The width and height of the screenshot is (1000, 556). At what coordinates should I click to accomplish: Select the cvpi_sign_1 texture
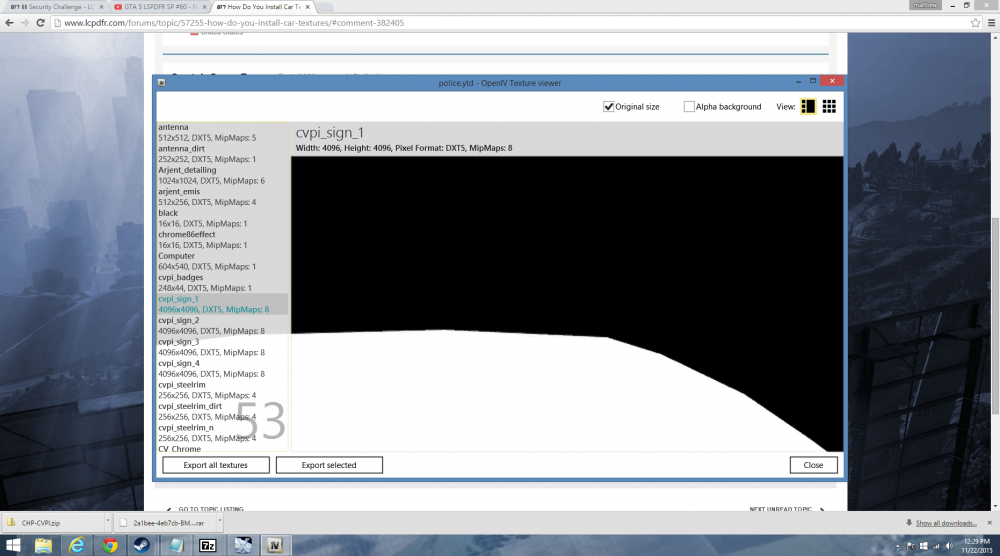click(223, 304)
